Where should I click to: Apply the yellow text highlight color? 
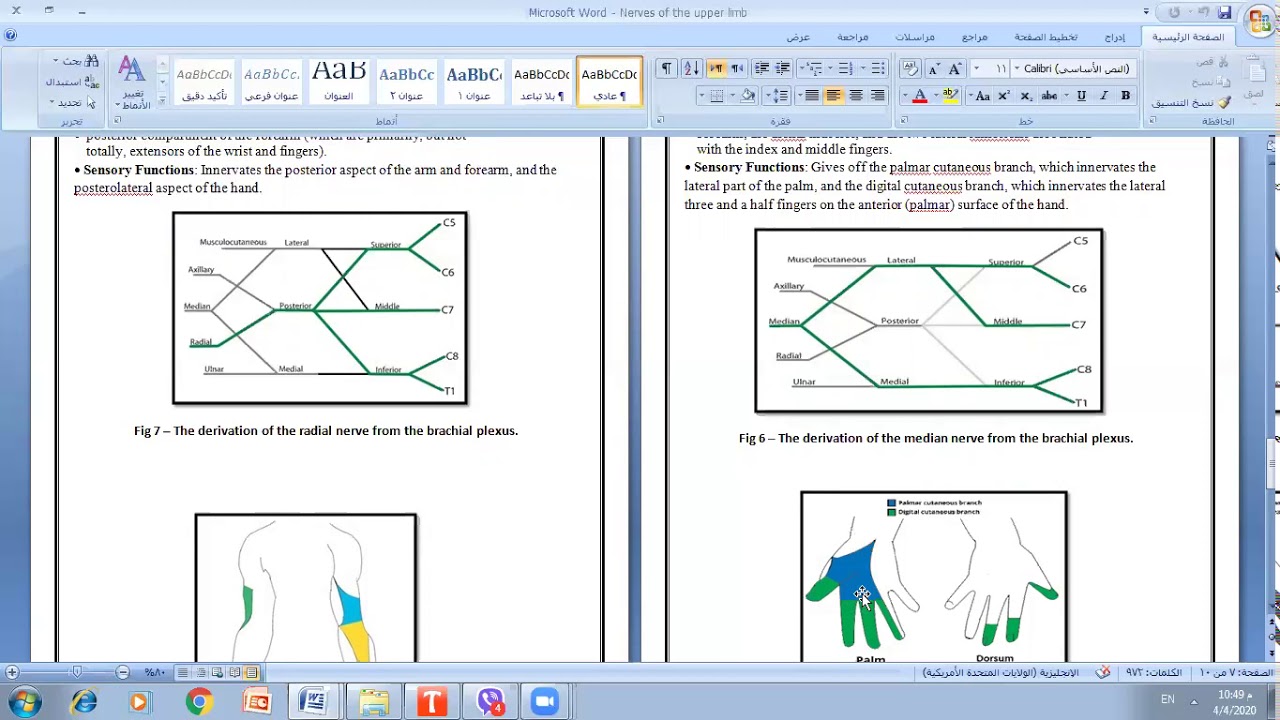pos(950,96)
